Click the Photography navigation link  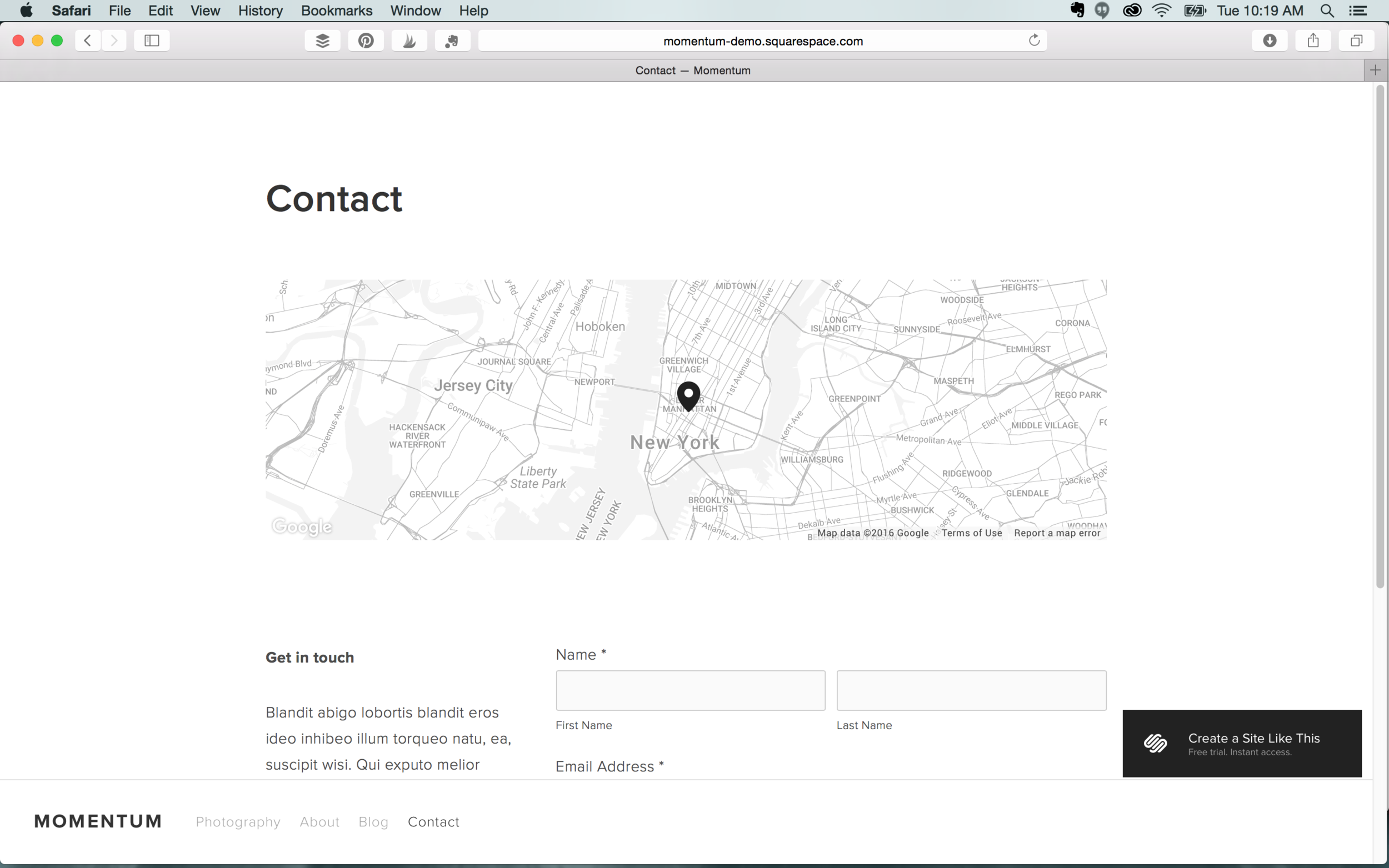[x=238, y=821]
